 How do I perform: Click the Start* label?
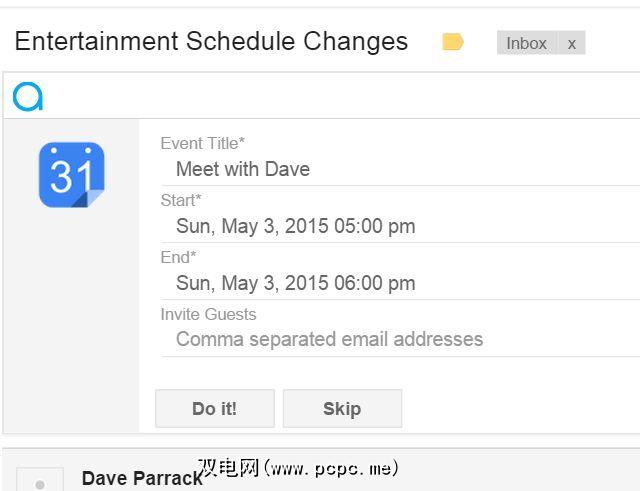click(180, 200)
